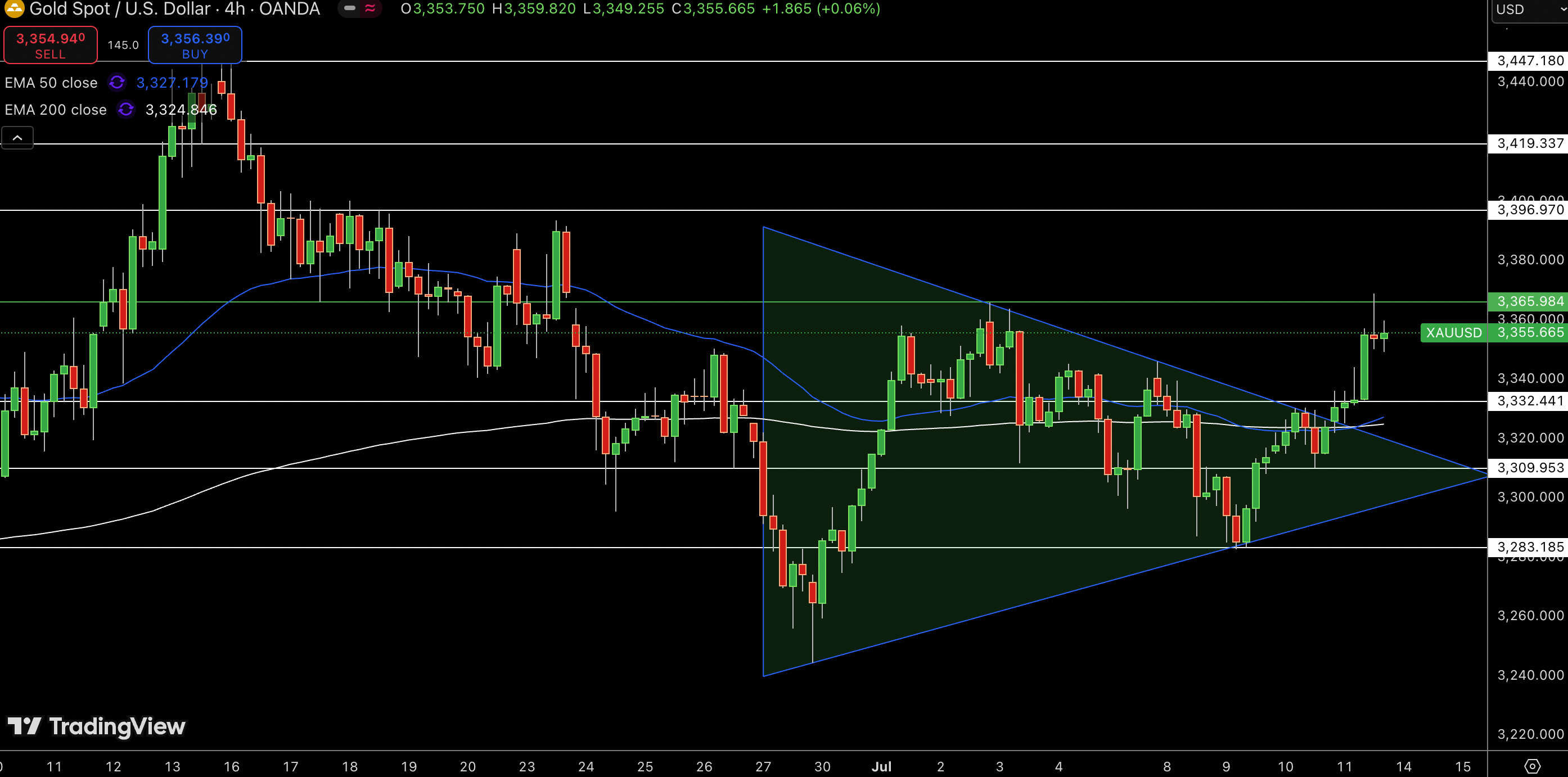
Task: Click the 3,240.000 price scale label
Action: coord(1530,675)
